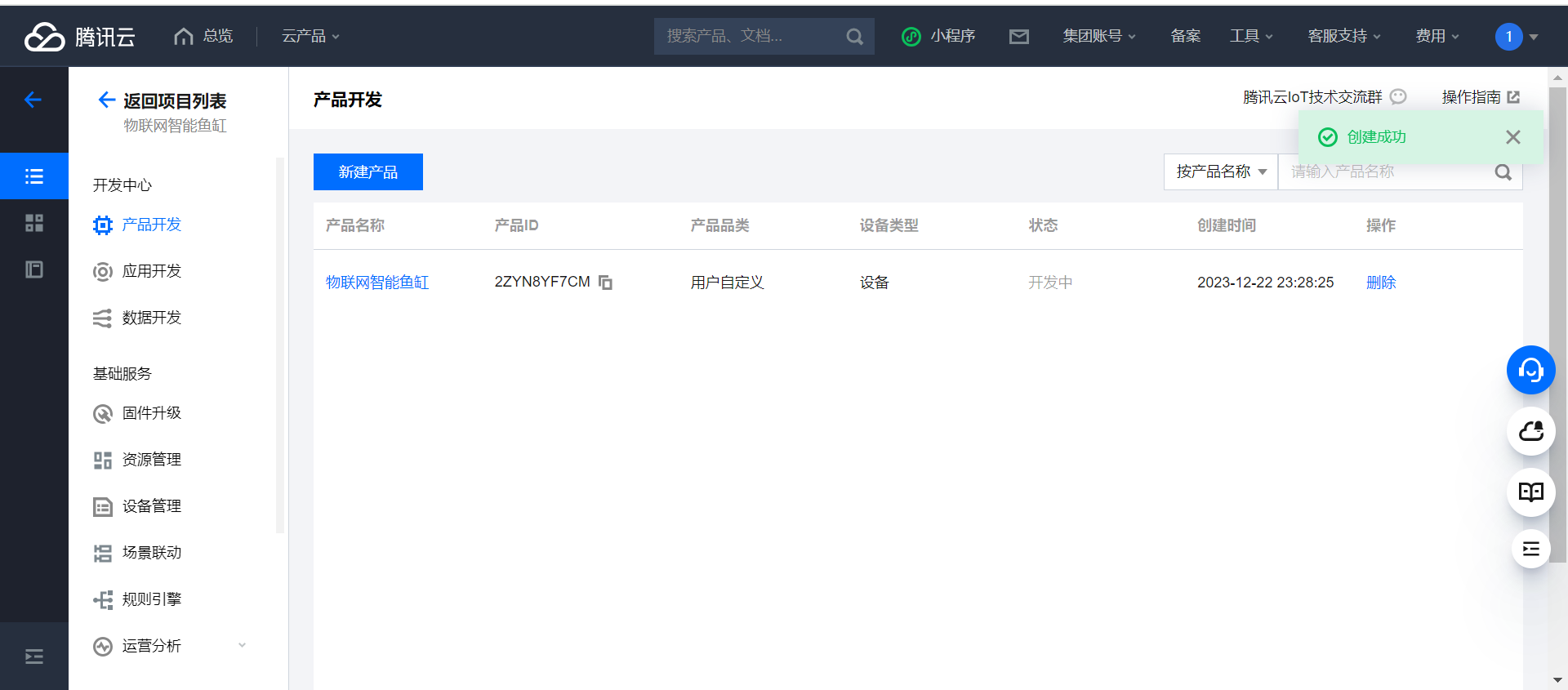Close the 创建成功 notification
The height and width of the screenshot is (690, 1568).
(x=1512, y=137)
